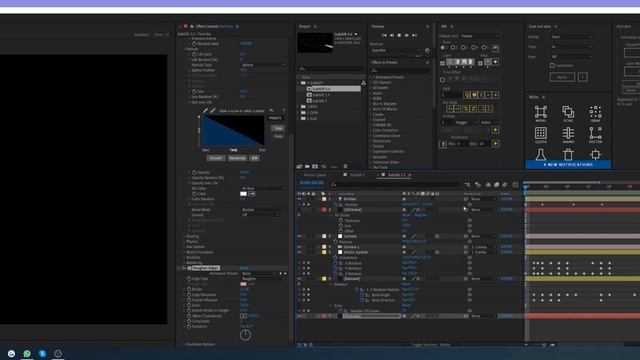Open the Easing dropdown set to Expo
640x360 pixels.
[571, 37]
